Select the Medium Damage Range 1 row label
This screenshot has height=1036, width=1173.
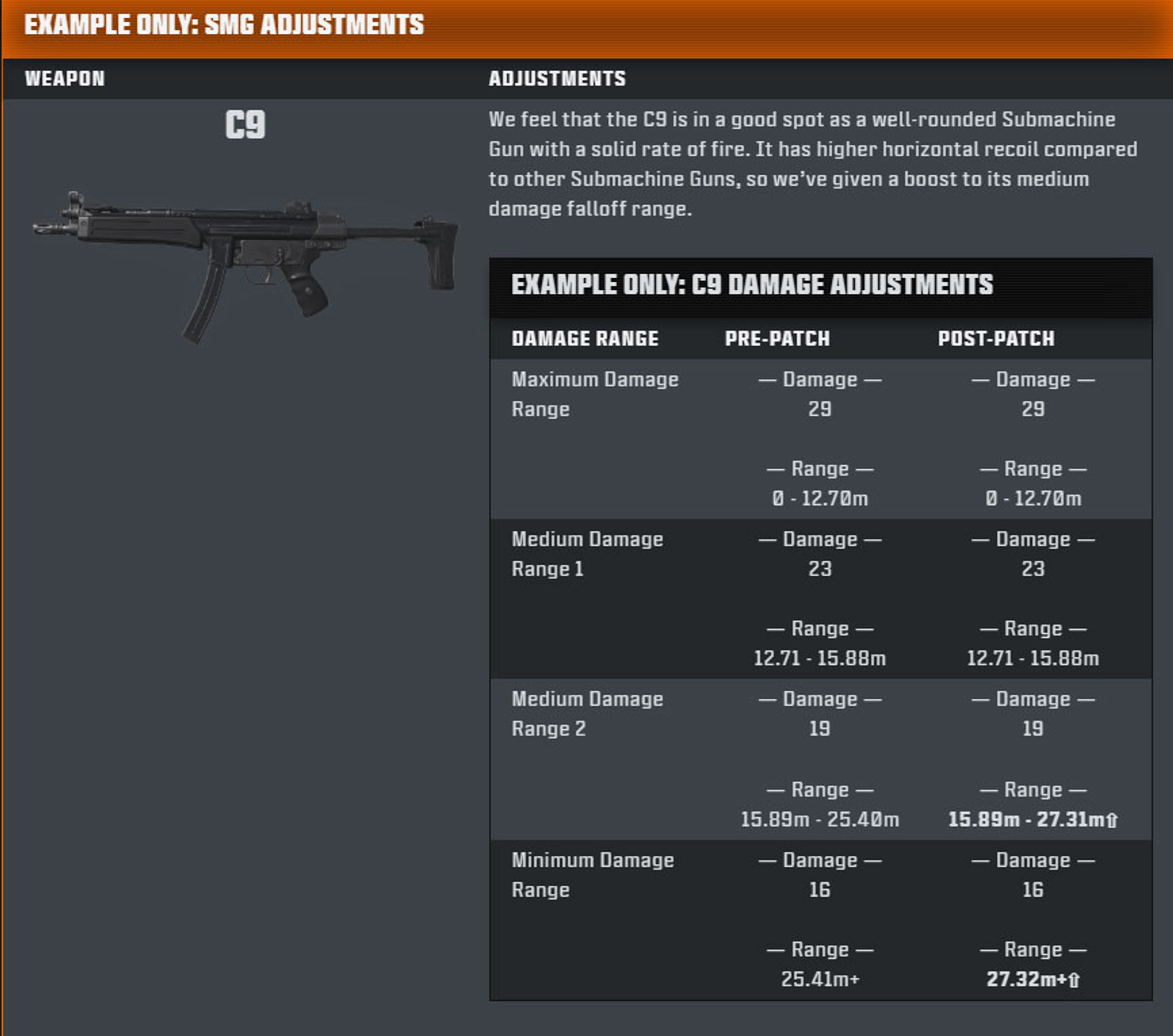coord(587,554)
